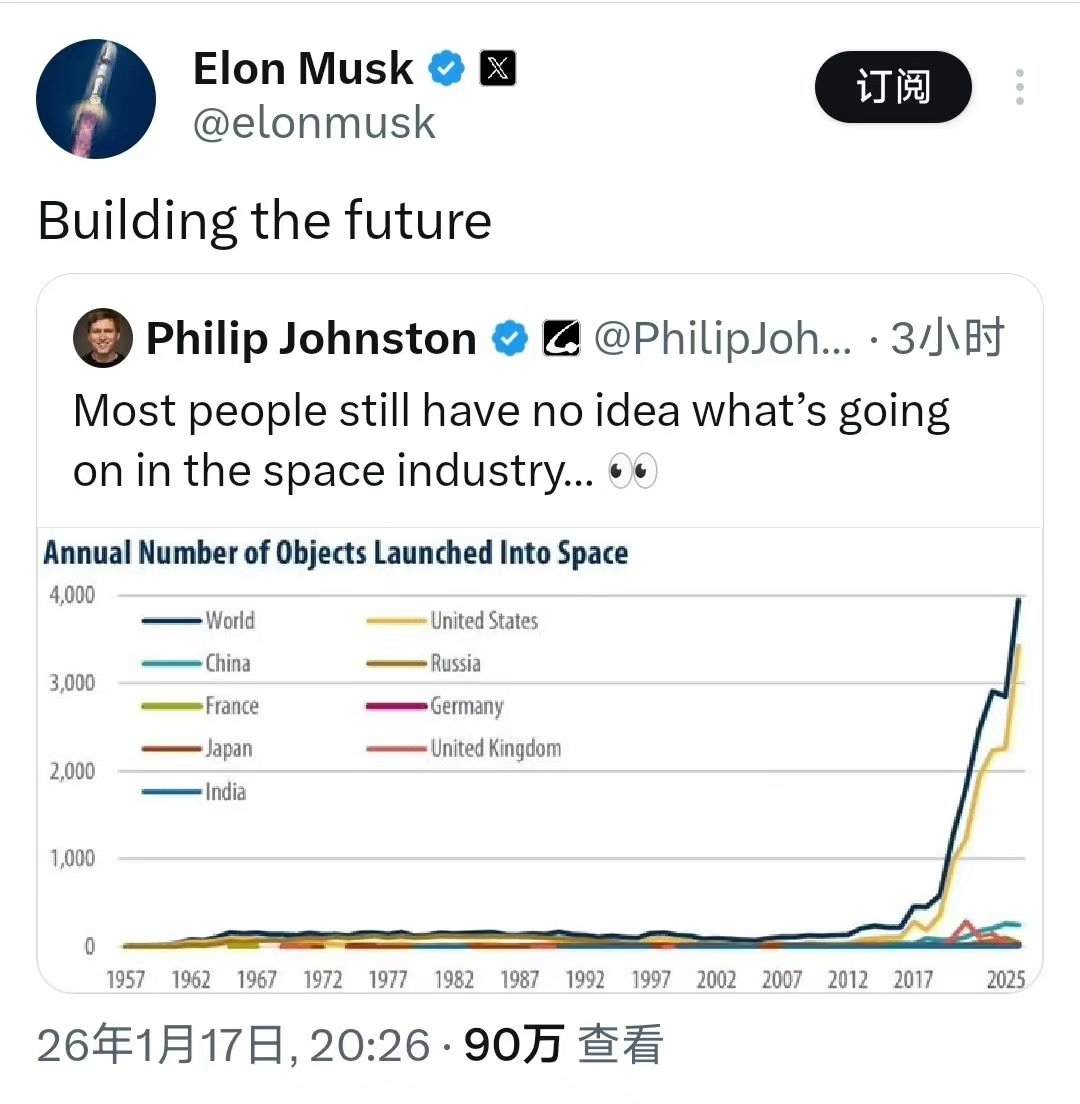Click the Building the future post text
Screen dimensions: 1080x1104
coord(265,221)
